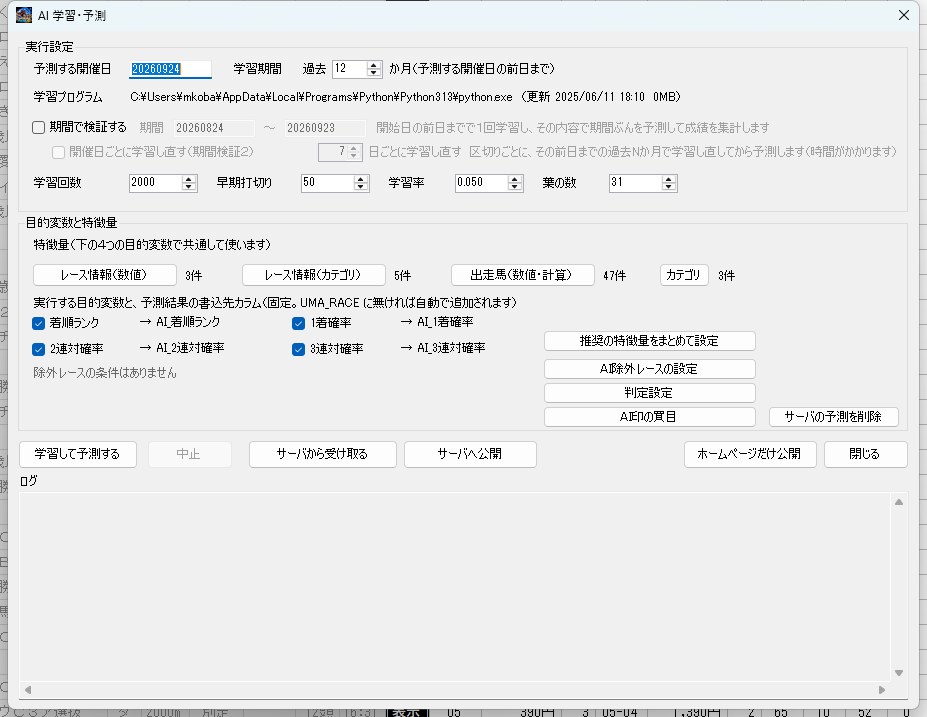The image size is (927, 717).
Task: Click the app icon in title bar
Action: (x=24, y=15)
